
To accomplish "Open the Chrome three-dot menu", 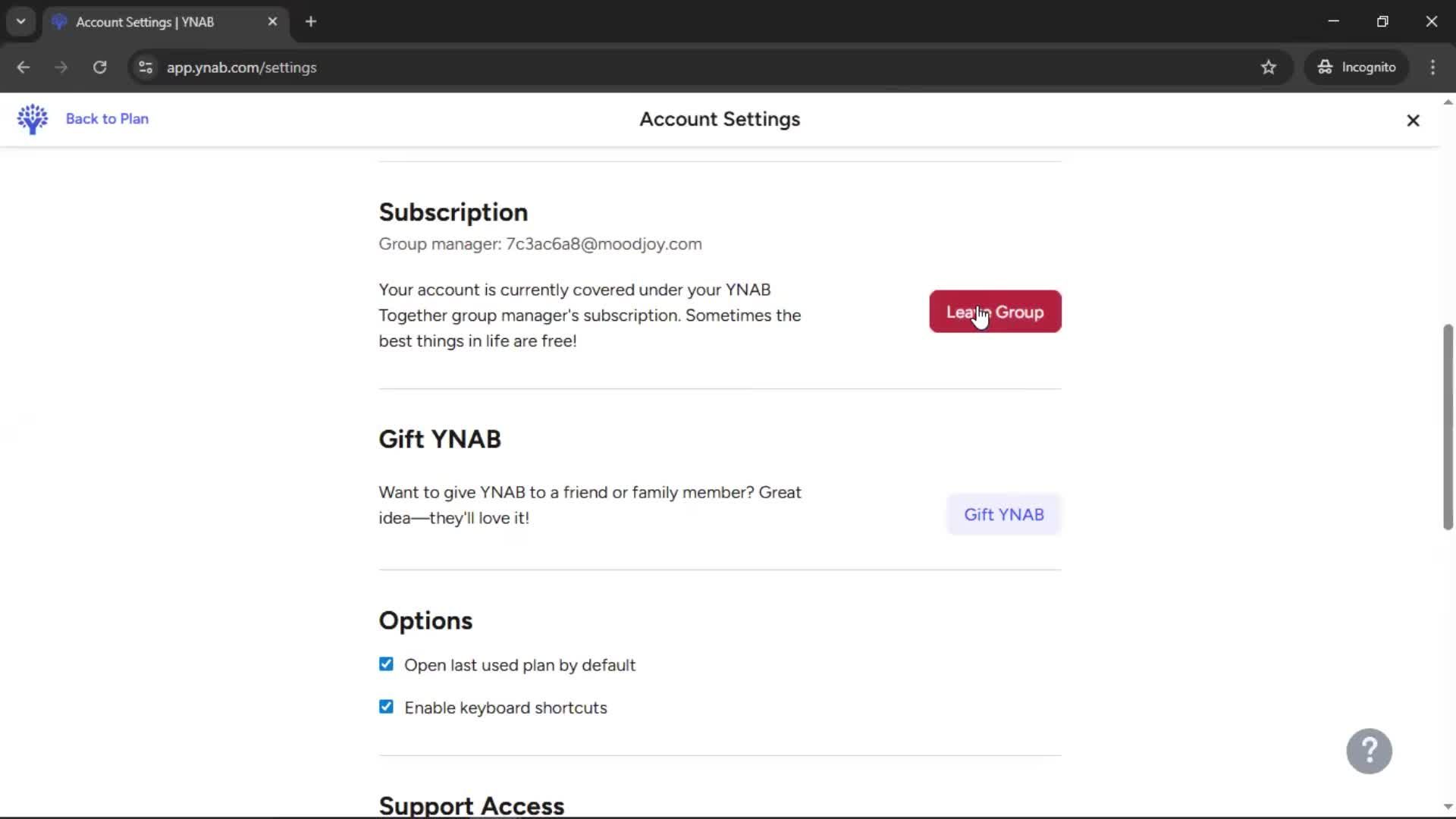I will pyautogui.click(x=1432, y=67).
